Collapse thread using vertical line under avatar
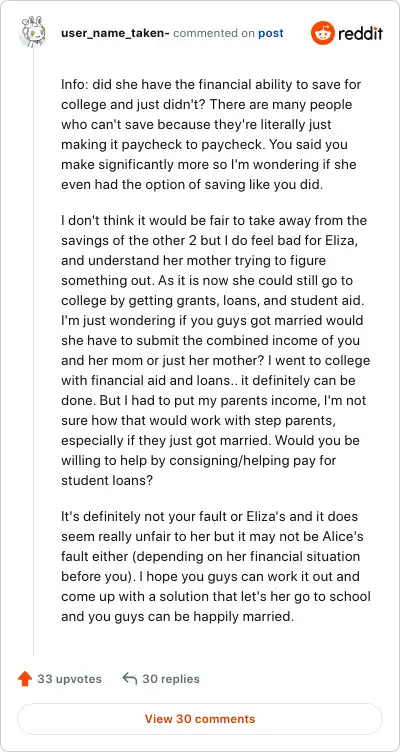400x752 pixels. pos(33,351)
